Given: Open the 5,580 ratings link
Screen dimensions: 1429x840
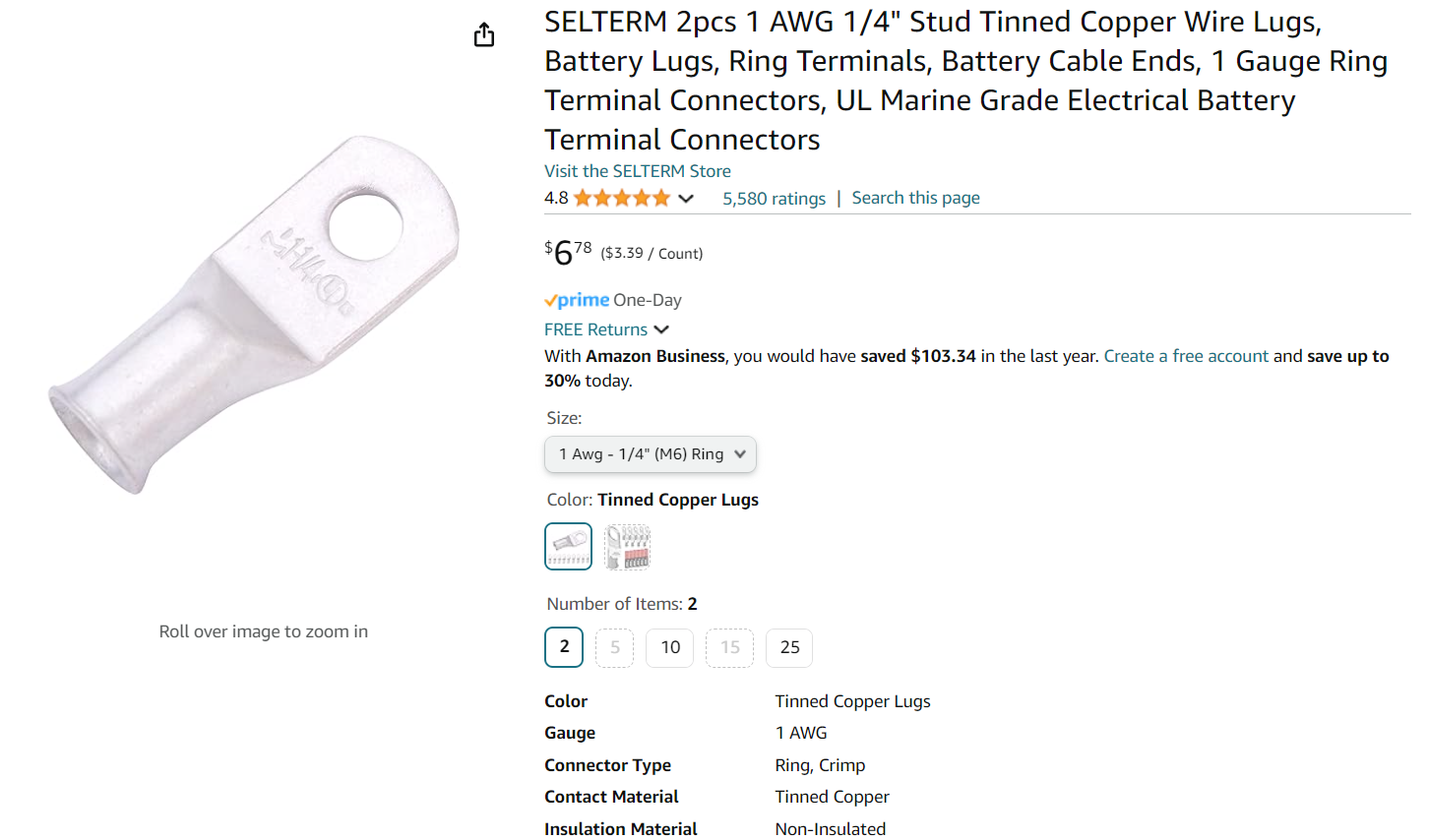Looking at the screenshot, I should point(775,199).
